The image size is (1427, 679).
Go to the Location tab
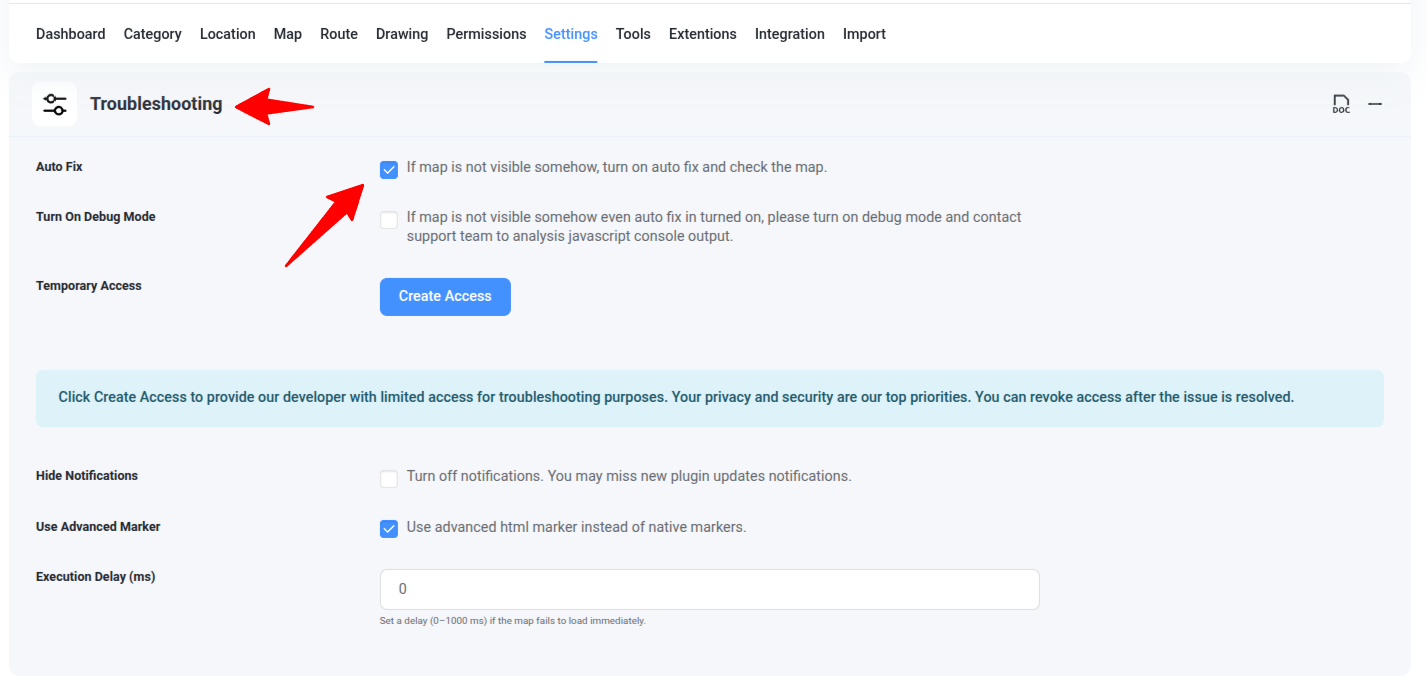pyautogui.click(x=227, y=34)
